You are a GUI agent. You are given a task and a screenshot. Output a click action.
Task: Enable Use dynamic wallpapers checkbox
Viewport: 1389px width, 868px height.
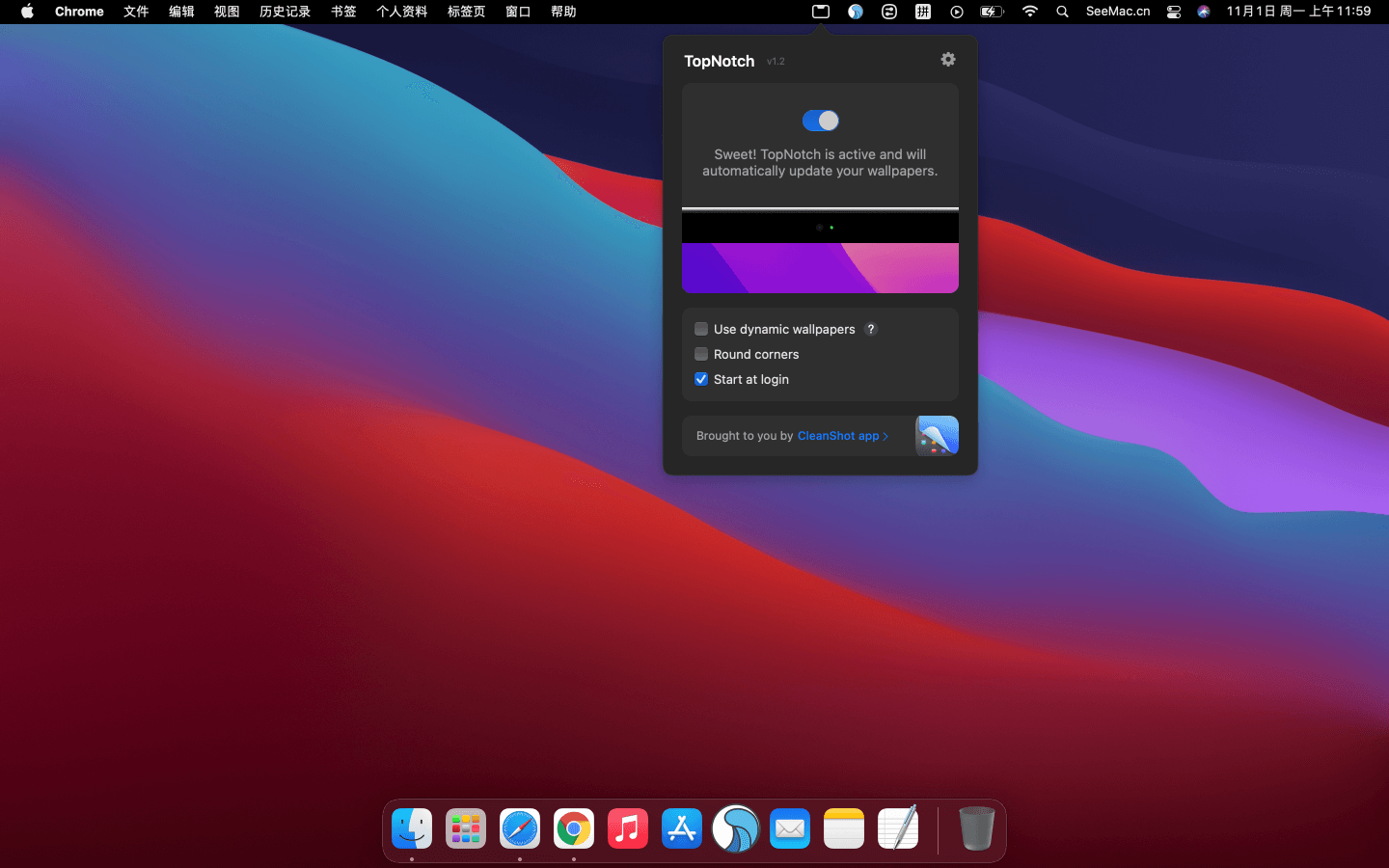[x=701, y=329]
